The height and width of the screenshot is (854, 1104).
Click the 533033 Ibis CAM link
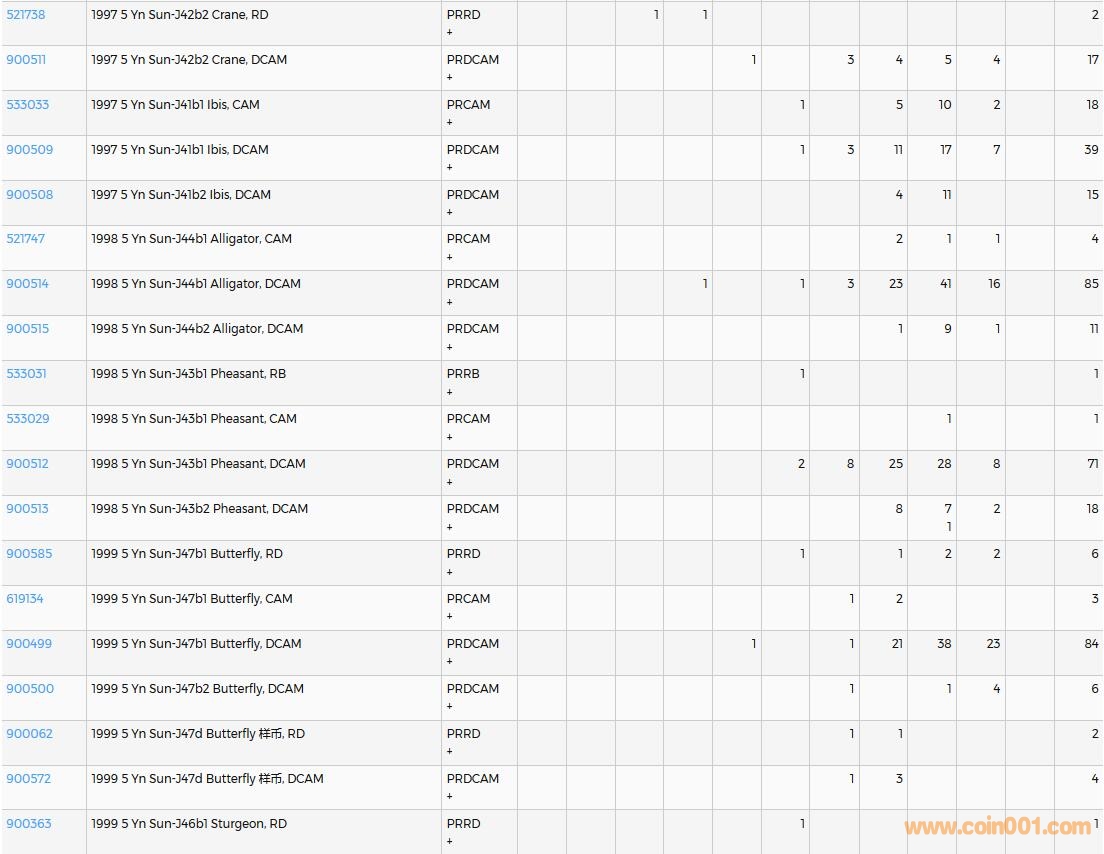pyautogui.click(x=28, y=105)
